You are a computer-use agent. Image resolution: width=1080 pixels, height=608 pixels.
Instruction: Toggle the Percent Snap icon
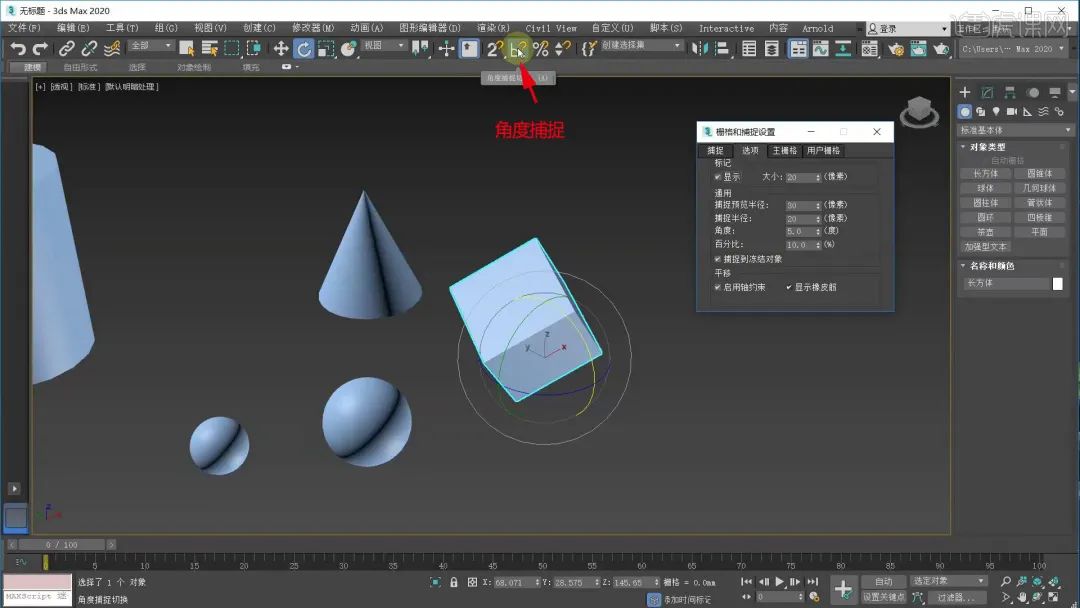(x=540, y=48)
